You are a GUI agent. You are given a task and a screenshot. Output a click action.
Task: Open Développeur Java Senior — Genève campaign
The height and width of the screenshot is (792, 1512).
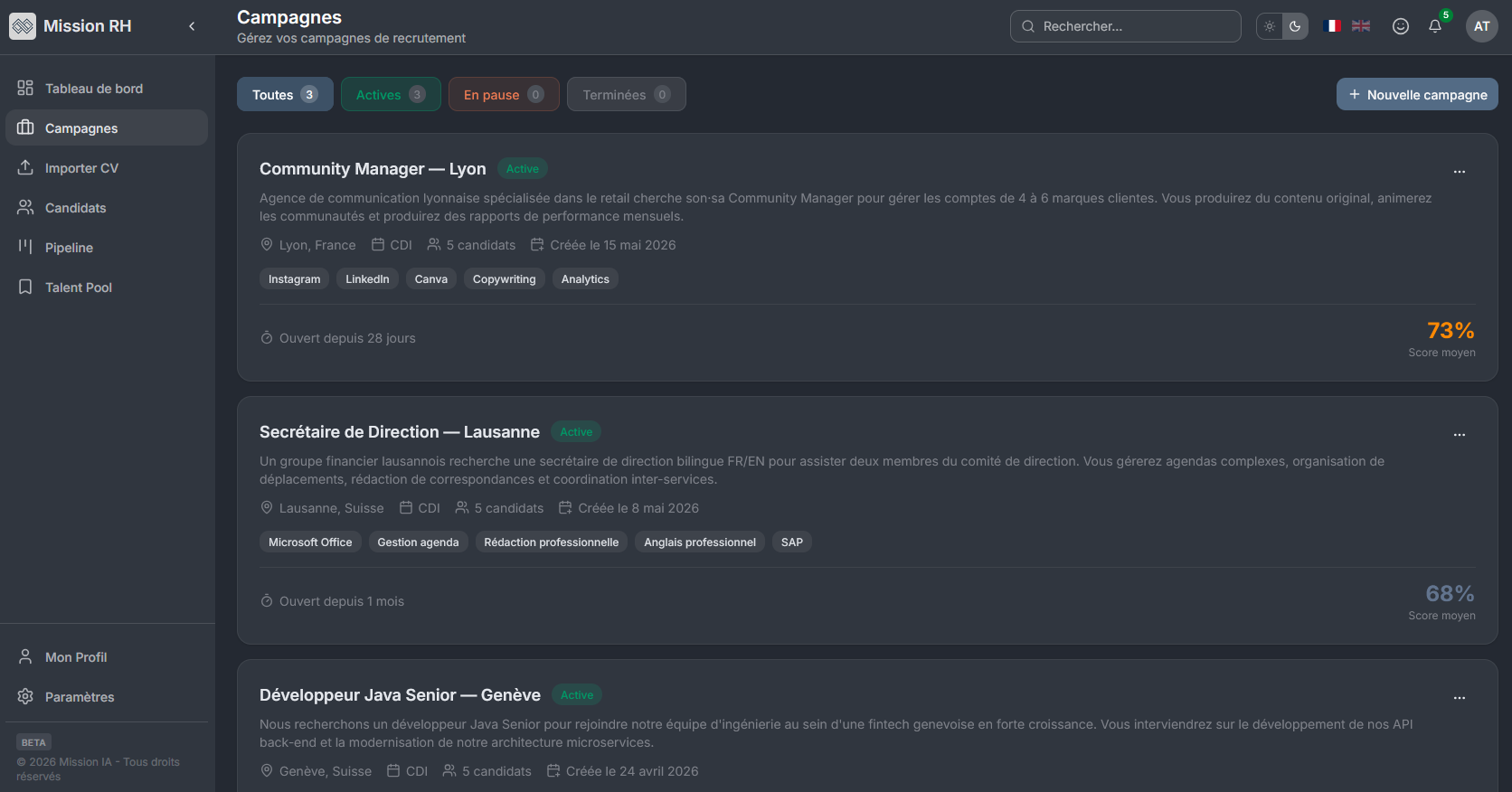pyautogui.click(x=400, y=694)
